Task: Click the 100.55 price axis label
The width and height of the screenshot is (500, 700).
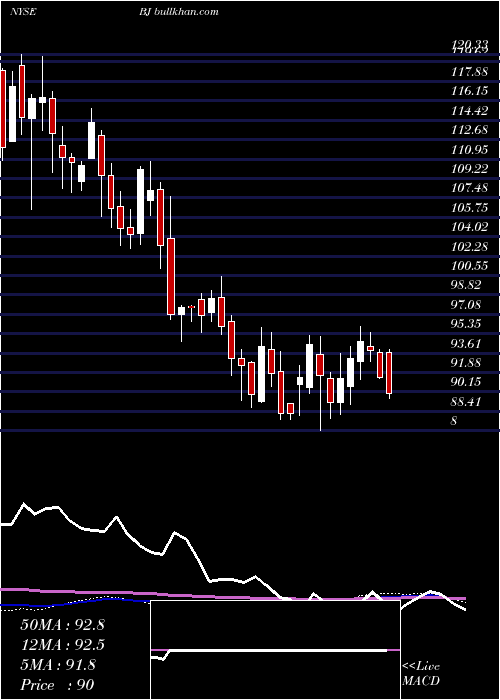Action: pos(469,267)
